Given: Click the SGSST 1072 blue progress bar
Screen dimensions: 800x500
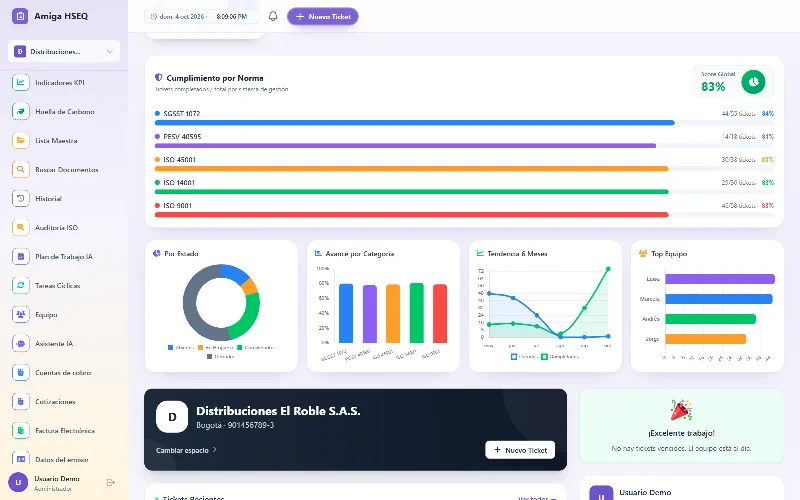Looking at the screenshot, I should click(x=414, y=123).
